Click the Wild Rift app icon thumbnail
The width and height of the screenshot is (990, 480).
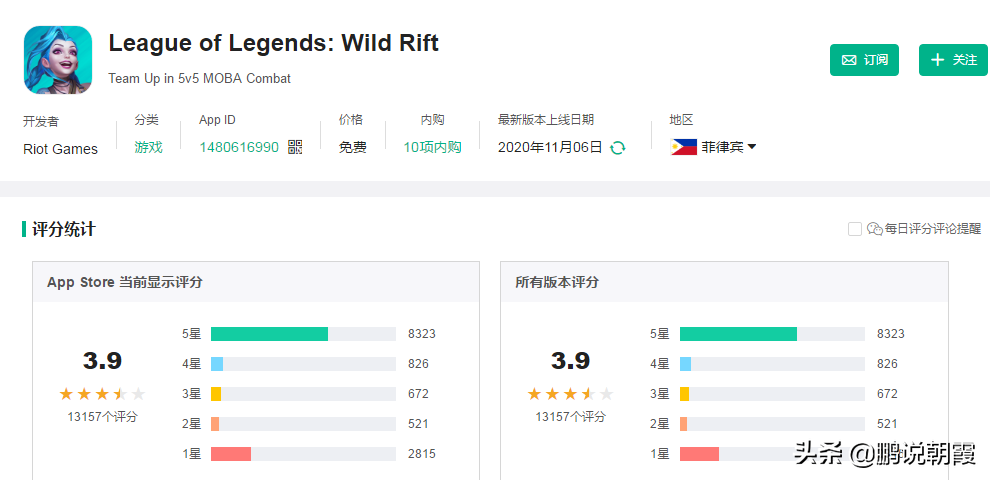tap(57, 60)
